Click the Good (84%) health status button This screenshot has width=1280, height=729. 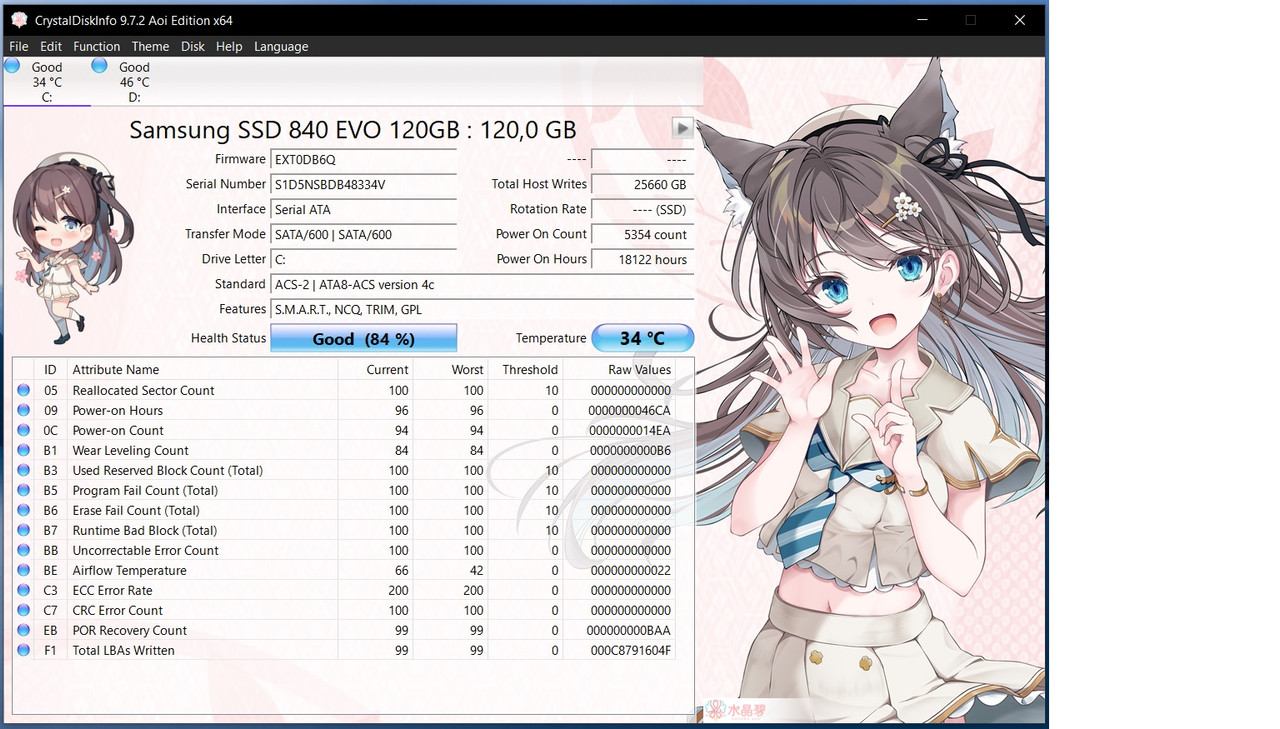coord(363,338)
